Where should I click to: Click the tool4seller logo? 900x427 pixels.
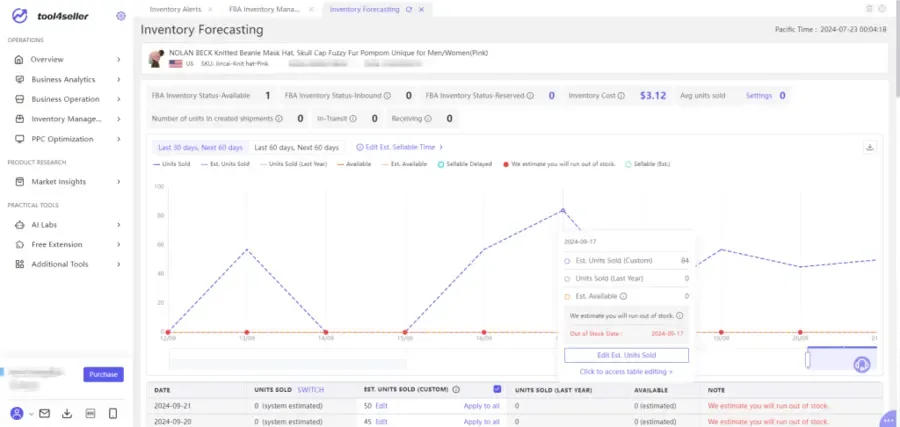(x=51, y=16)
